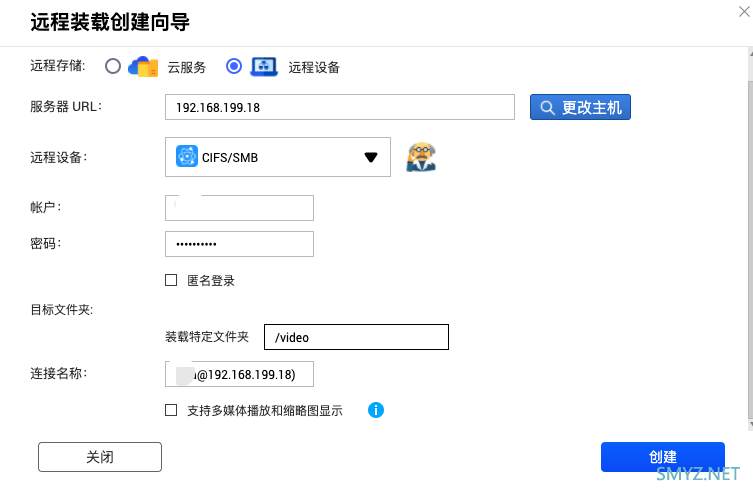
Task: Enable 支持多媒体播放和缩略图显示 checkbox
Action: tap(171, 410)
